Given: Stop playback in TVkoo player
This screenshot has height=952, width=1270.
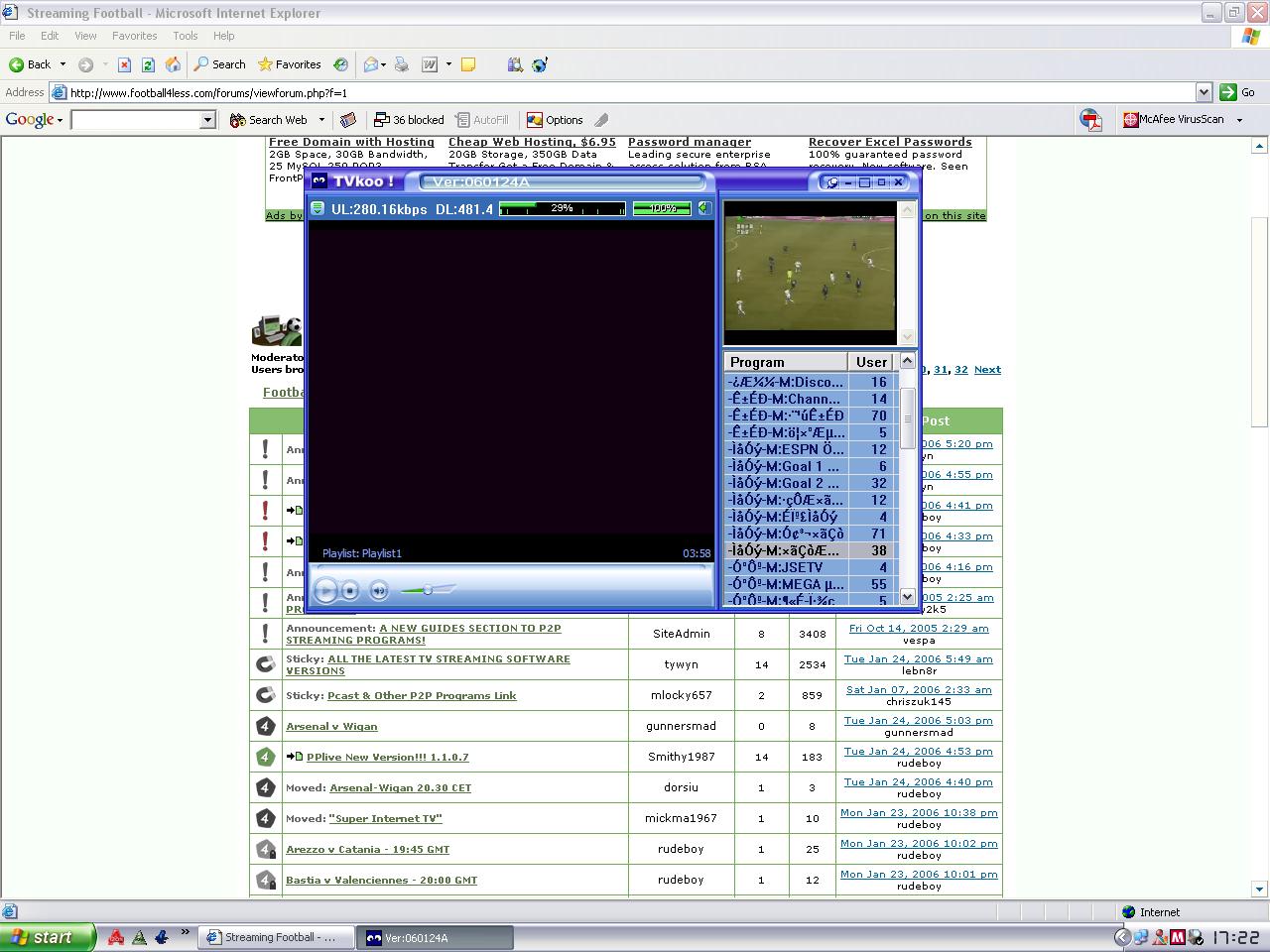Looking at the screenshot, I should point(350,590).
